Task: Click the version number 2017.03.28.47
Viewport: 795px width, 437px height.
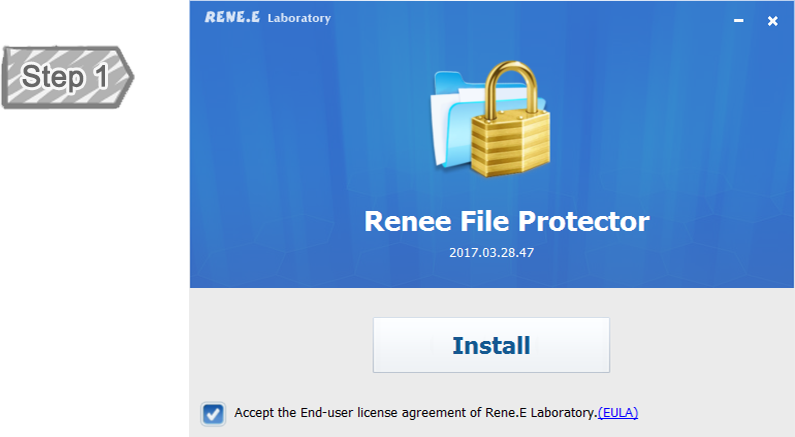Action: (491, 253)
